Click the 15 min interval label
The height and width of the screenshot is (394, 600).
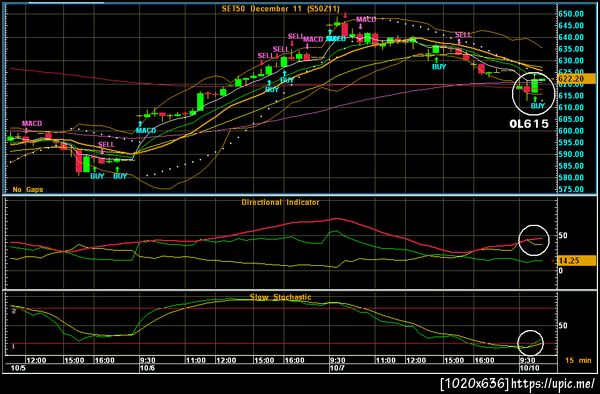pos(578,360)
